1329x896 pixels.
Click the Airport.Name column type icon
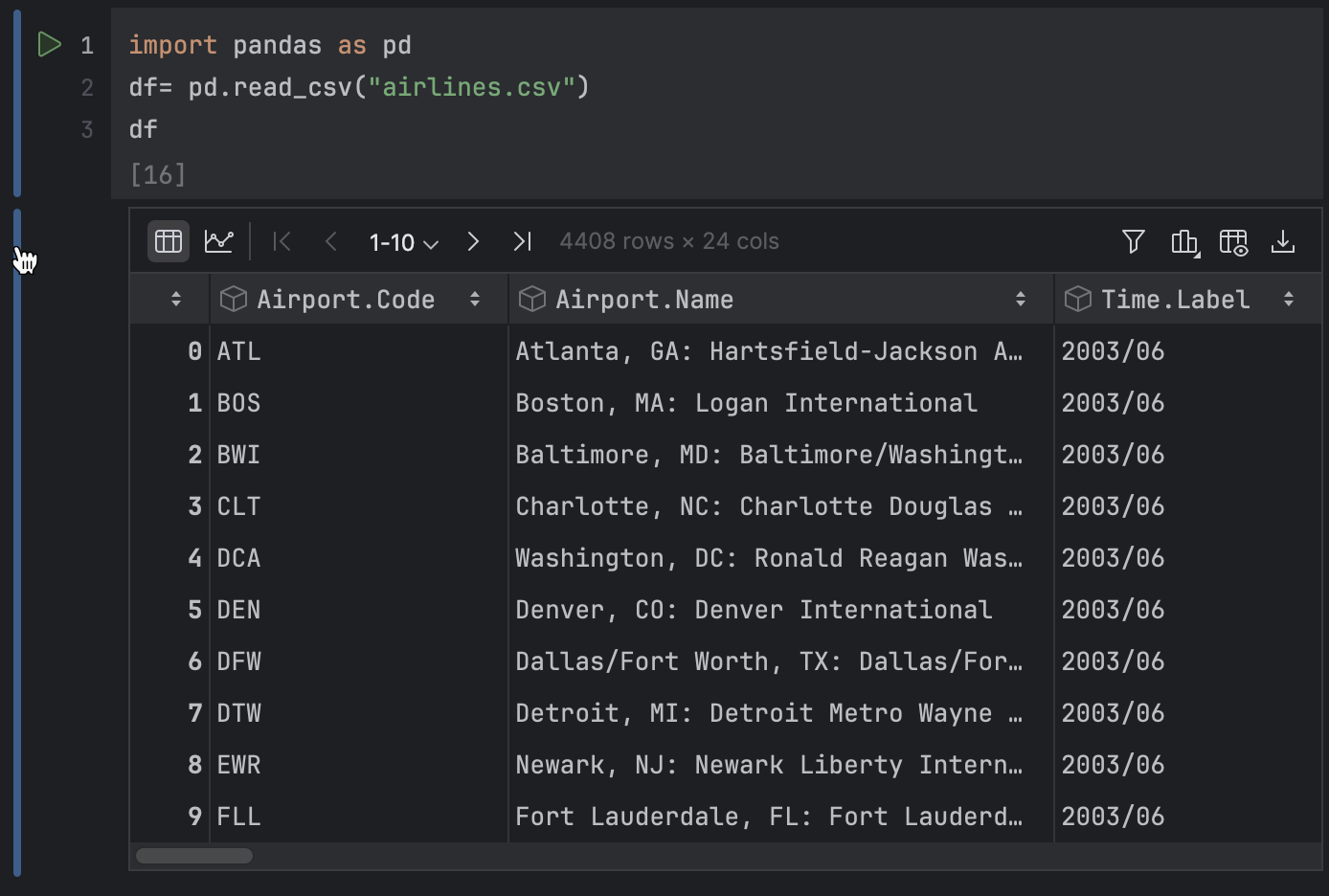tap(531, 299)
